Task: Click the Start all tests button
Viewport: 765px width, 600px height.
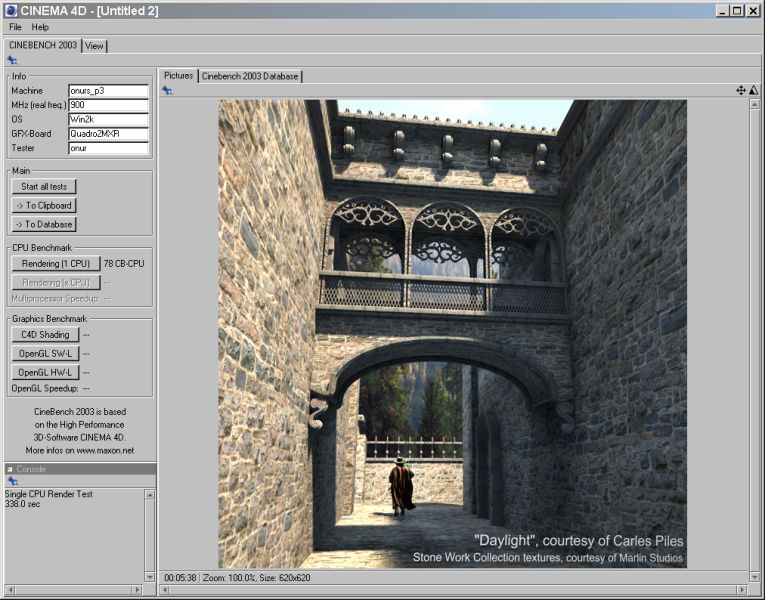Action: point(44,186)
